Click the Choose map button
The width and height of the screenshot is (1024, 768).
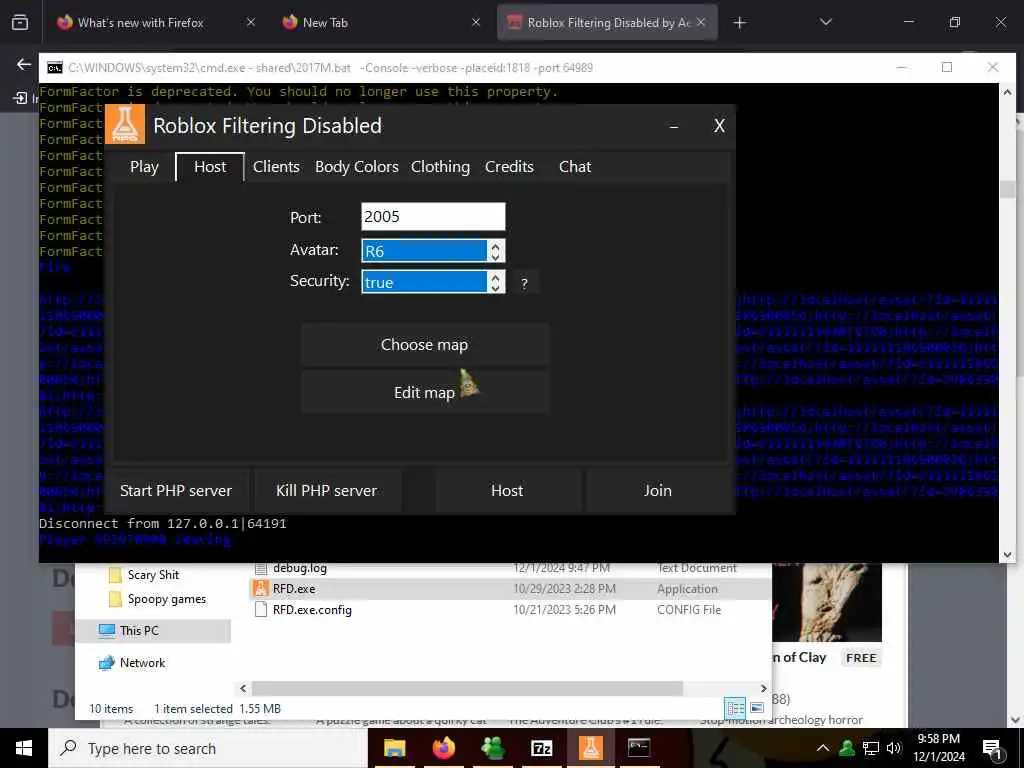click(424, 344)
